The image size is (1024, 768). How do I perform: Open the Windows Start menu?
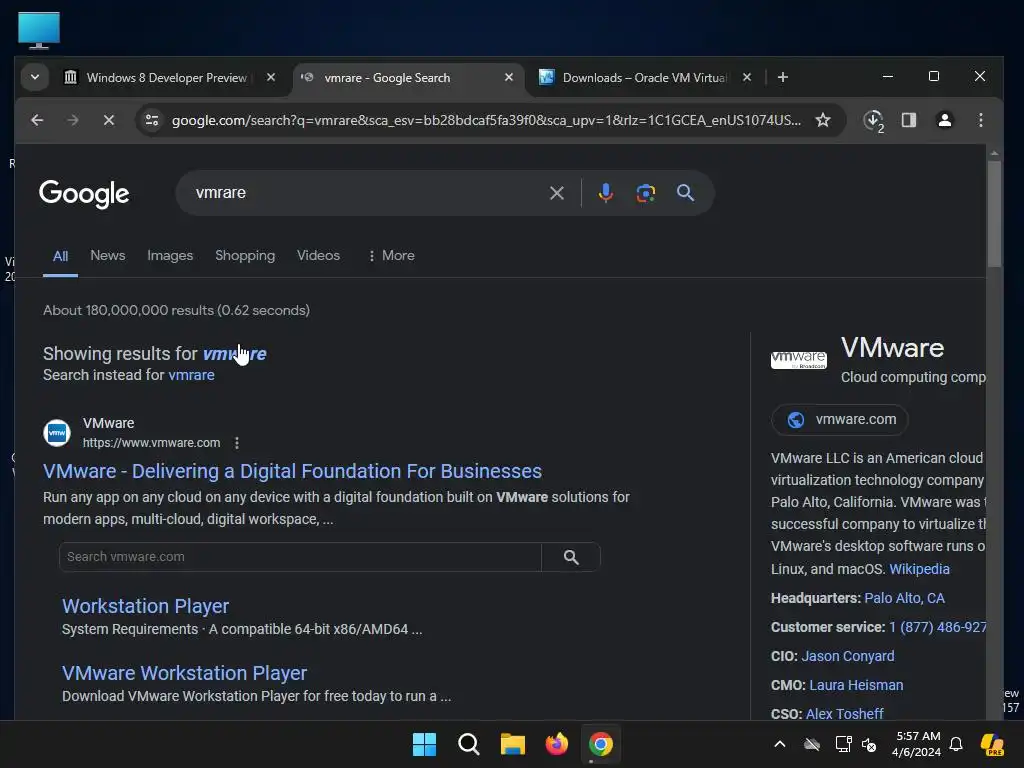tap(424, 744)
